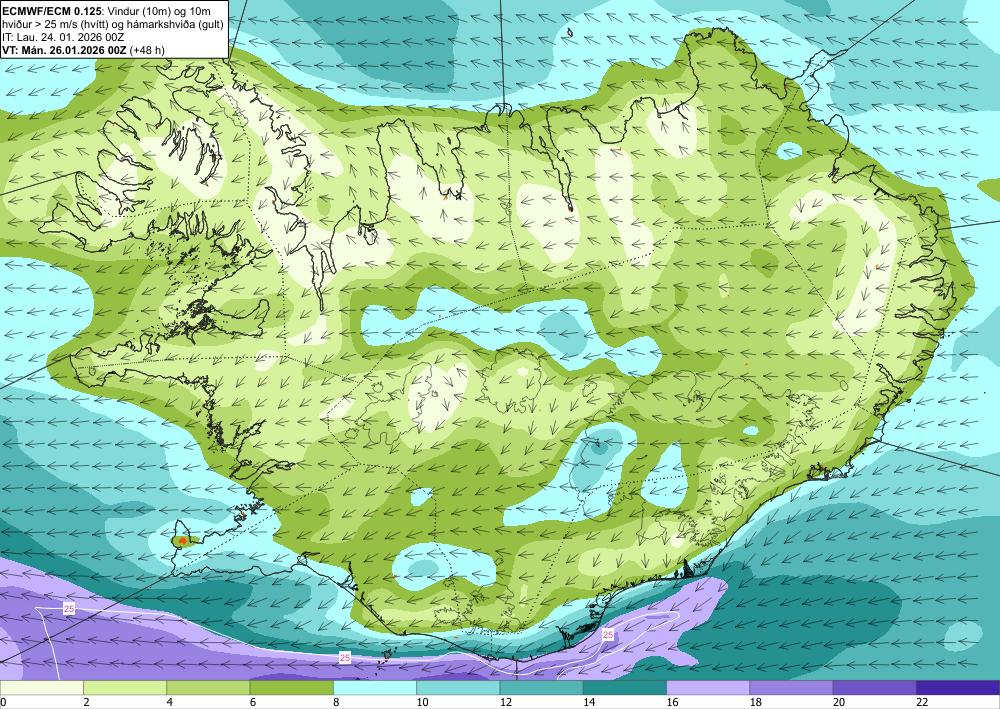
Task: Click the 'VT: Mán. 26.01.2026 00Z' valid time
Action: 64,50
